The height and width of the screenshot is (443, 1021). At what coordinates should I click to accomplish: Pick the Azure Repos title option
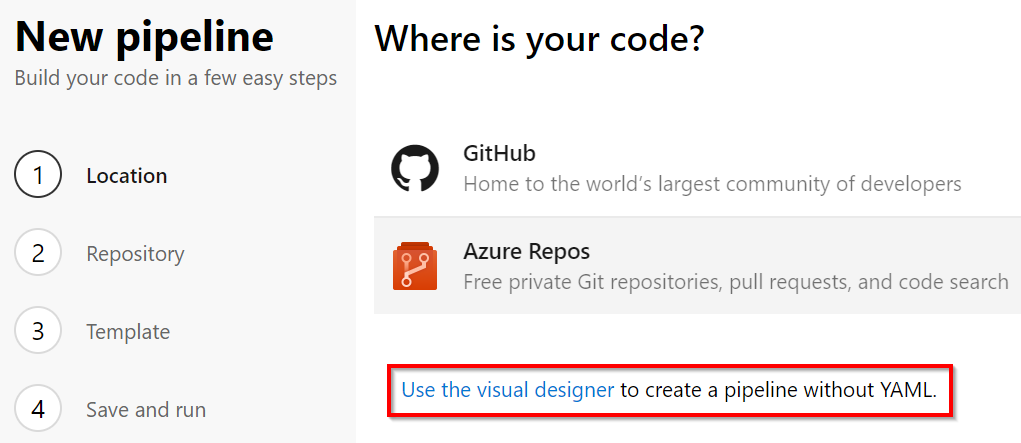[x=527, y=251]
